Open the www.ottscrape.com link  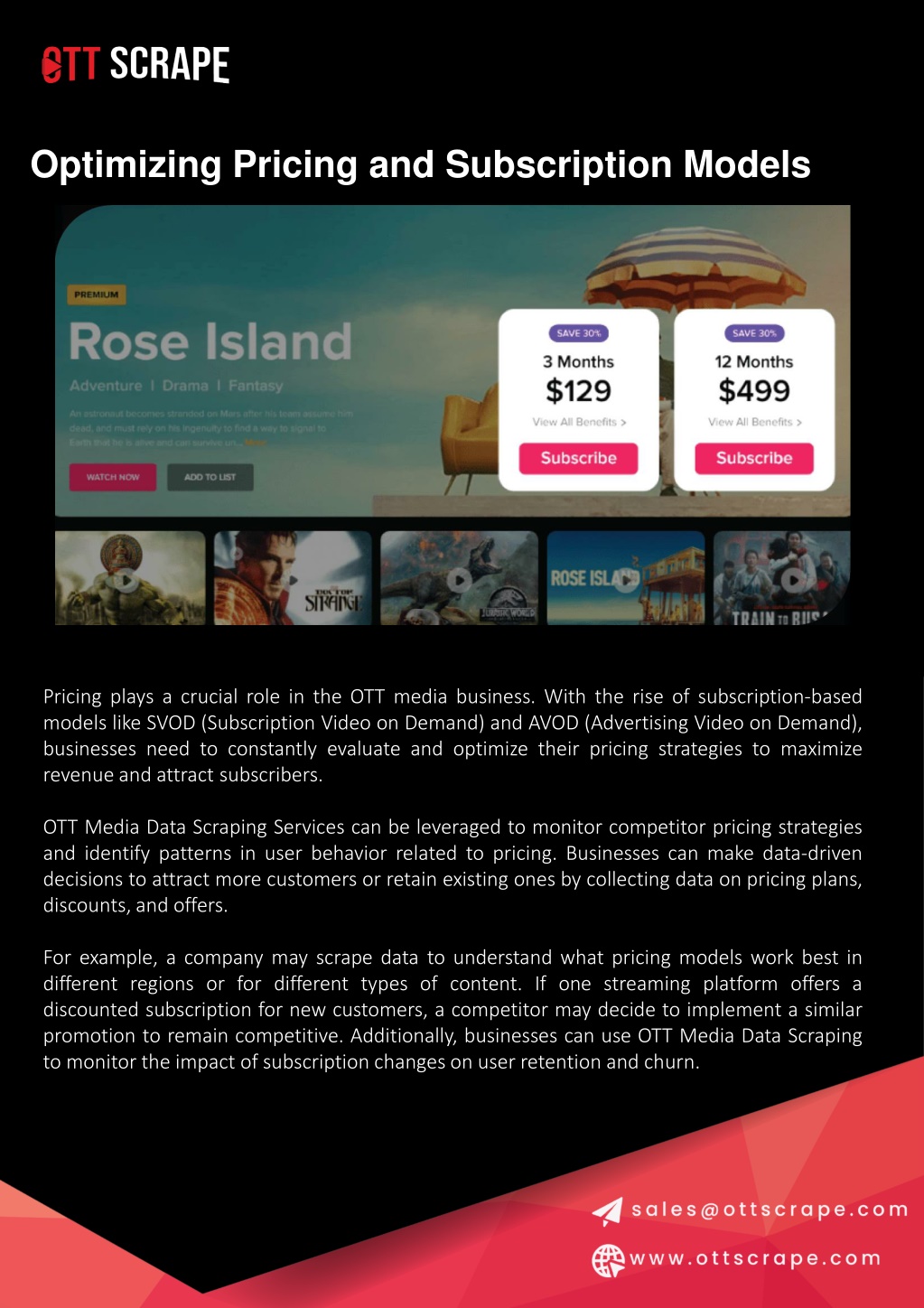(755, 1258)
